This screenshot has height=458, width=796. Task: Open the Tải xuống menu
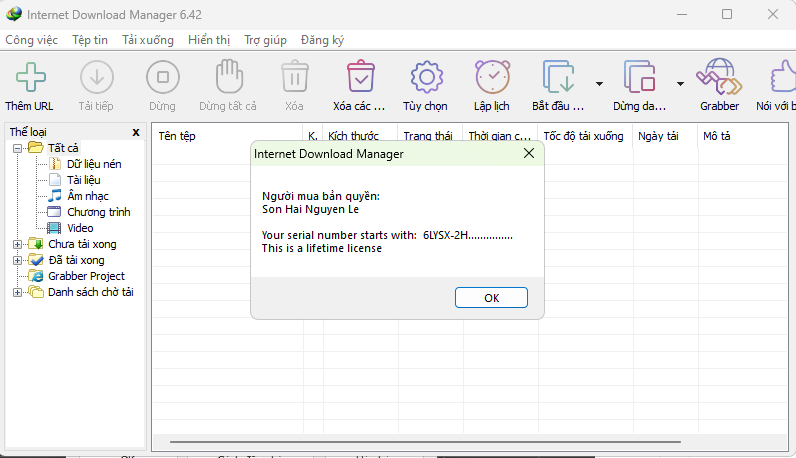coord(148,40)
